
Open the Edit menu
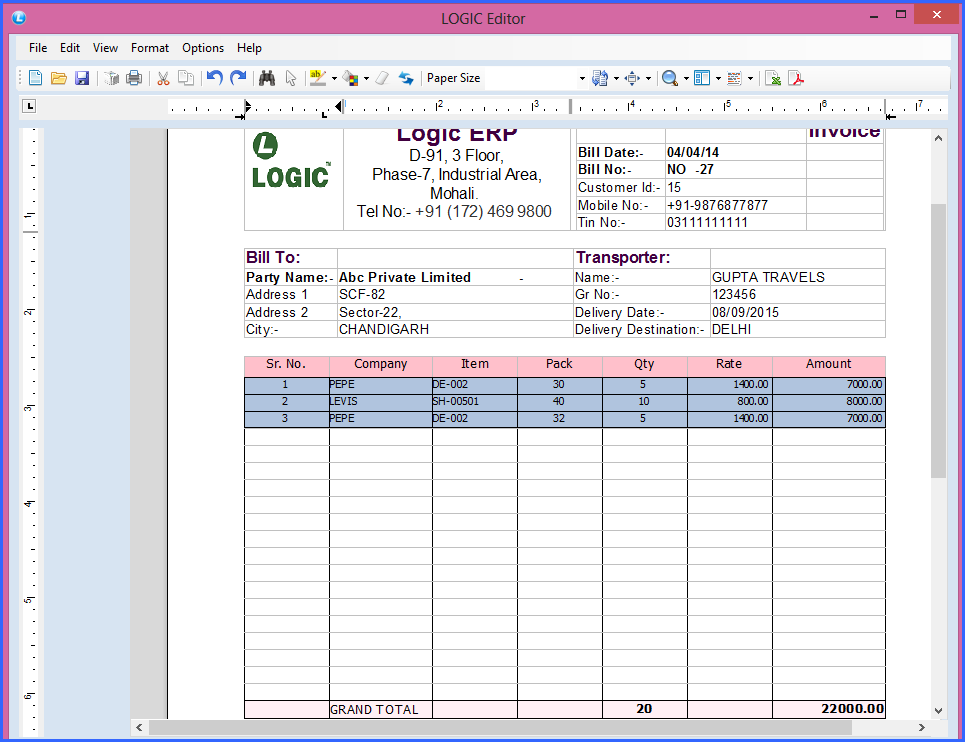coord(70,47)
